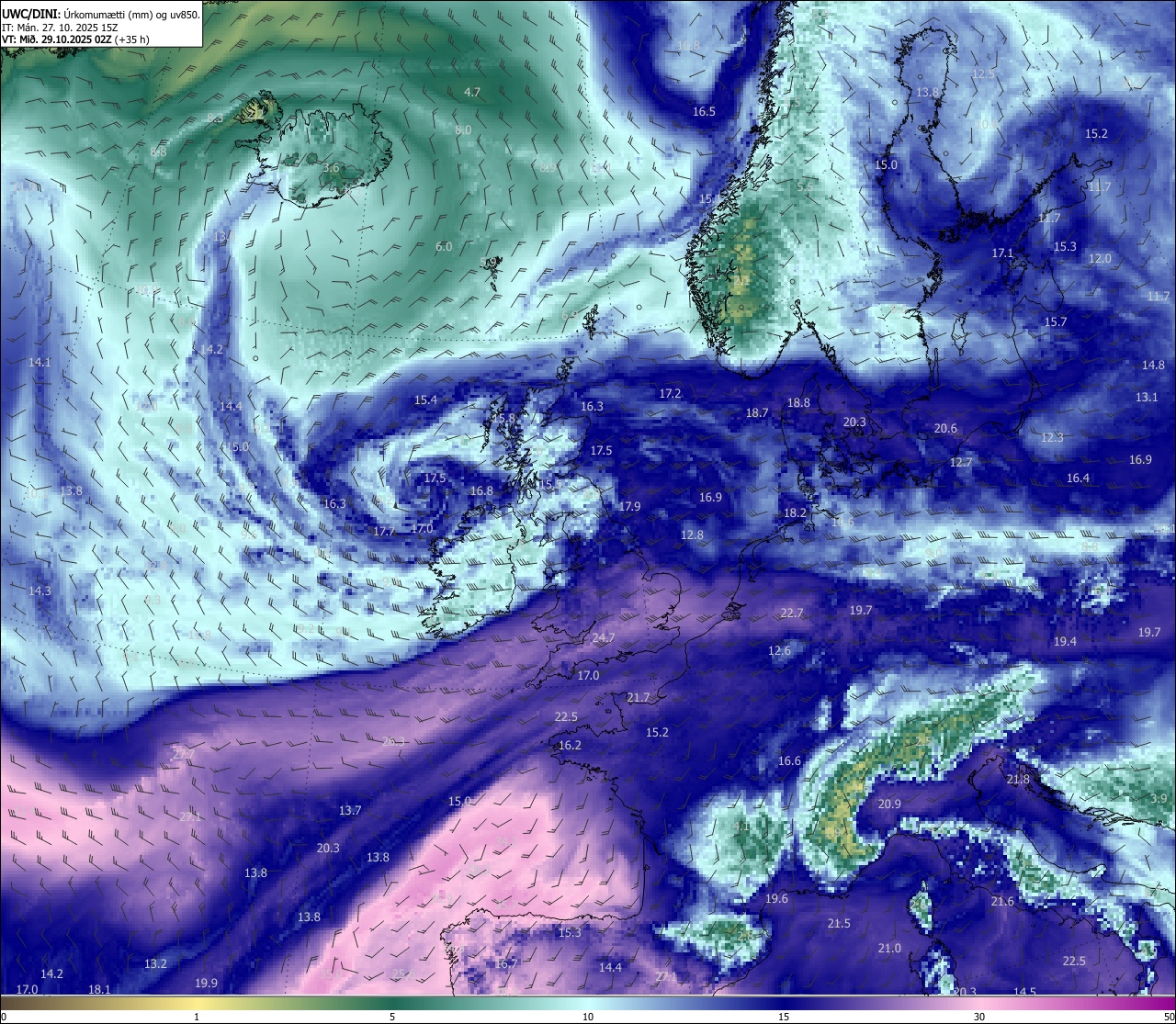Click the '16.5' value off the Norwegian coast
This screenshot has width=1176, height=1024.
point(704,111)
